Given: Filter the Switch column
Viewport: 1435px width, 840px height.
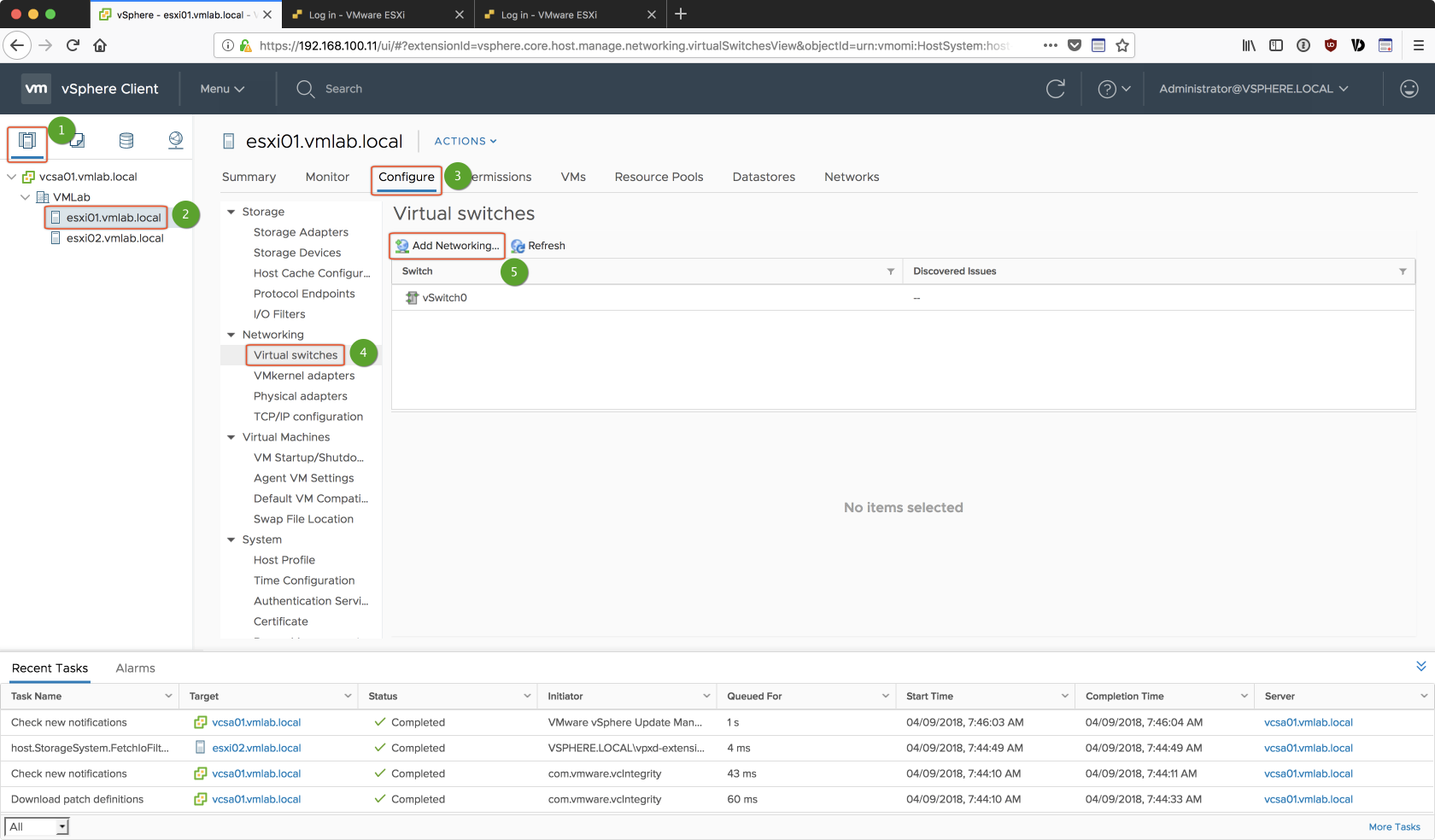Looking at the screenshot, I should 890,271.
